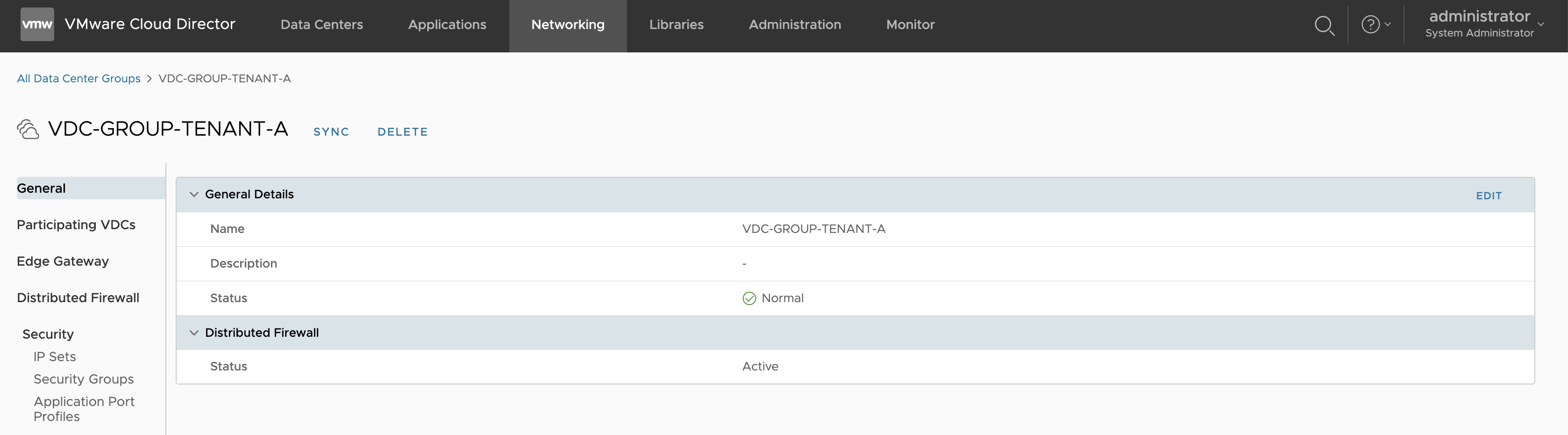Open the Data Centers tab
The width and height of the screenshot is (1568, 435).
point(321,25)
